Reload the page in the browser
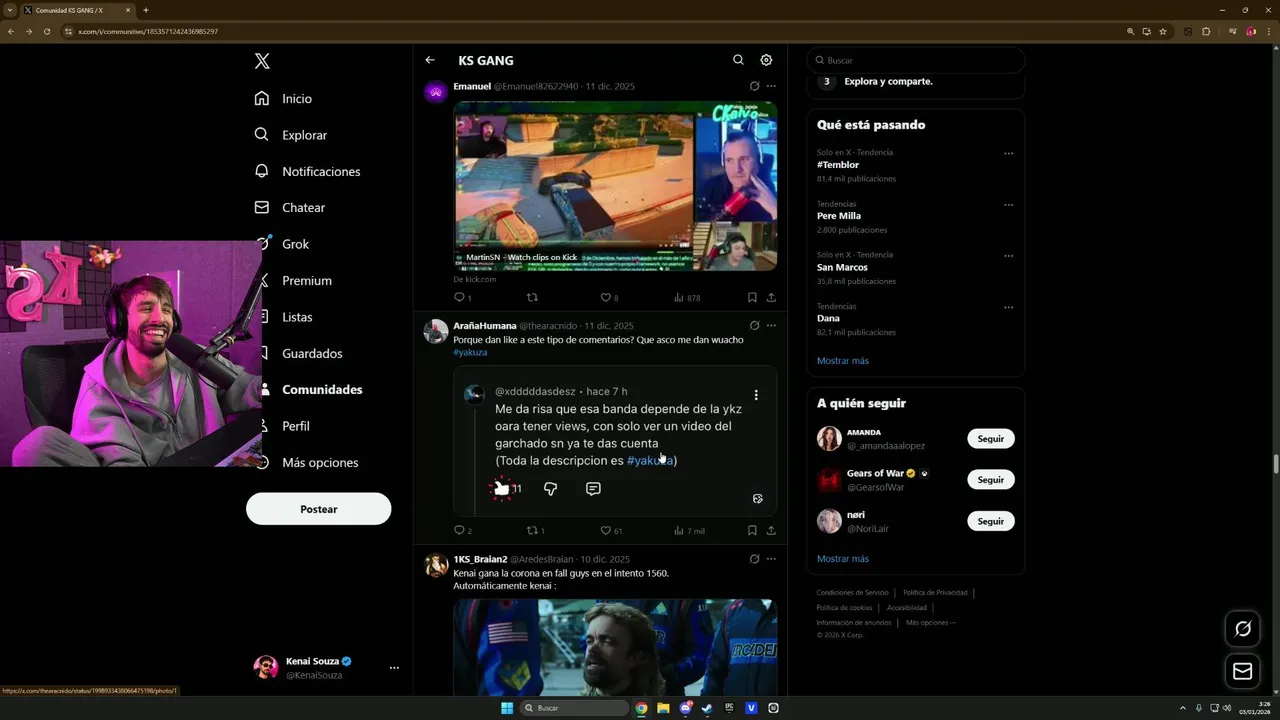 click(x=46, y=32)
